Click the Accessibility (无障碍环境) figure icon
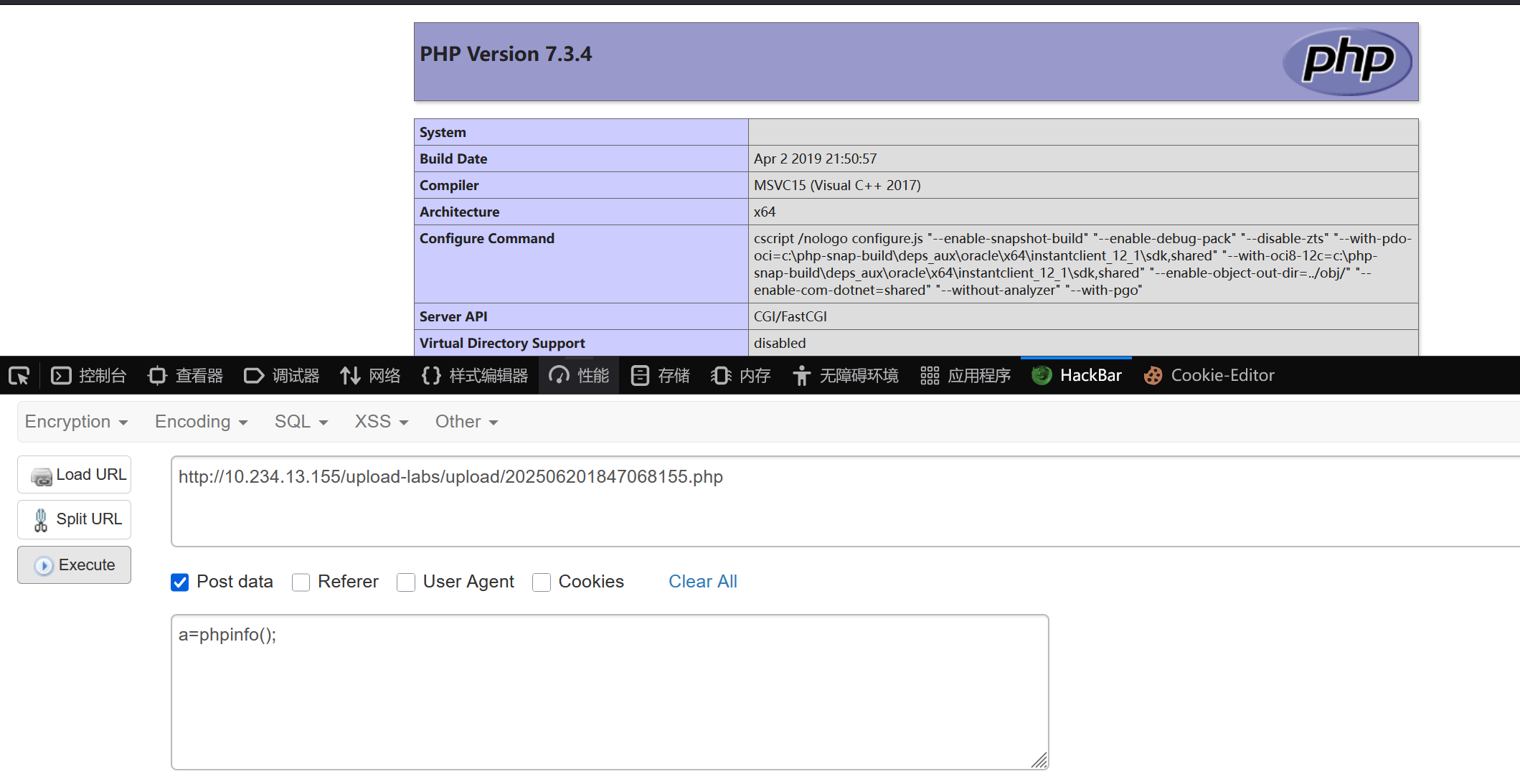Screen dimensions: 1520x784 pyautogui.click(x=801, y=376)
